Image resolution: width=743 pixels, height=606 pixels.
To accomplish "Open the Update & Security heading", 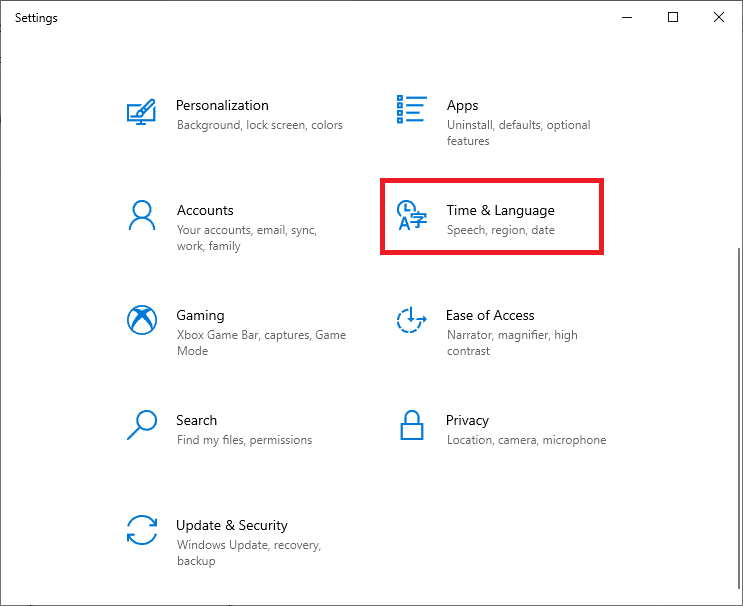I will point(231,525).
